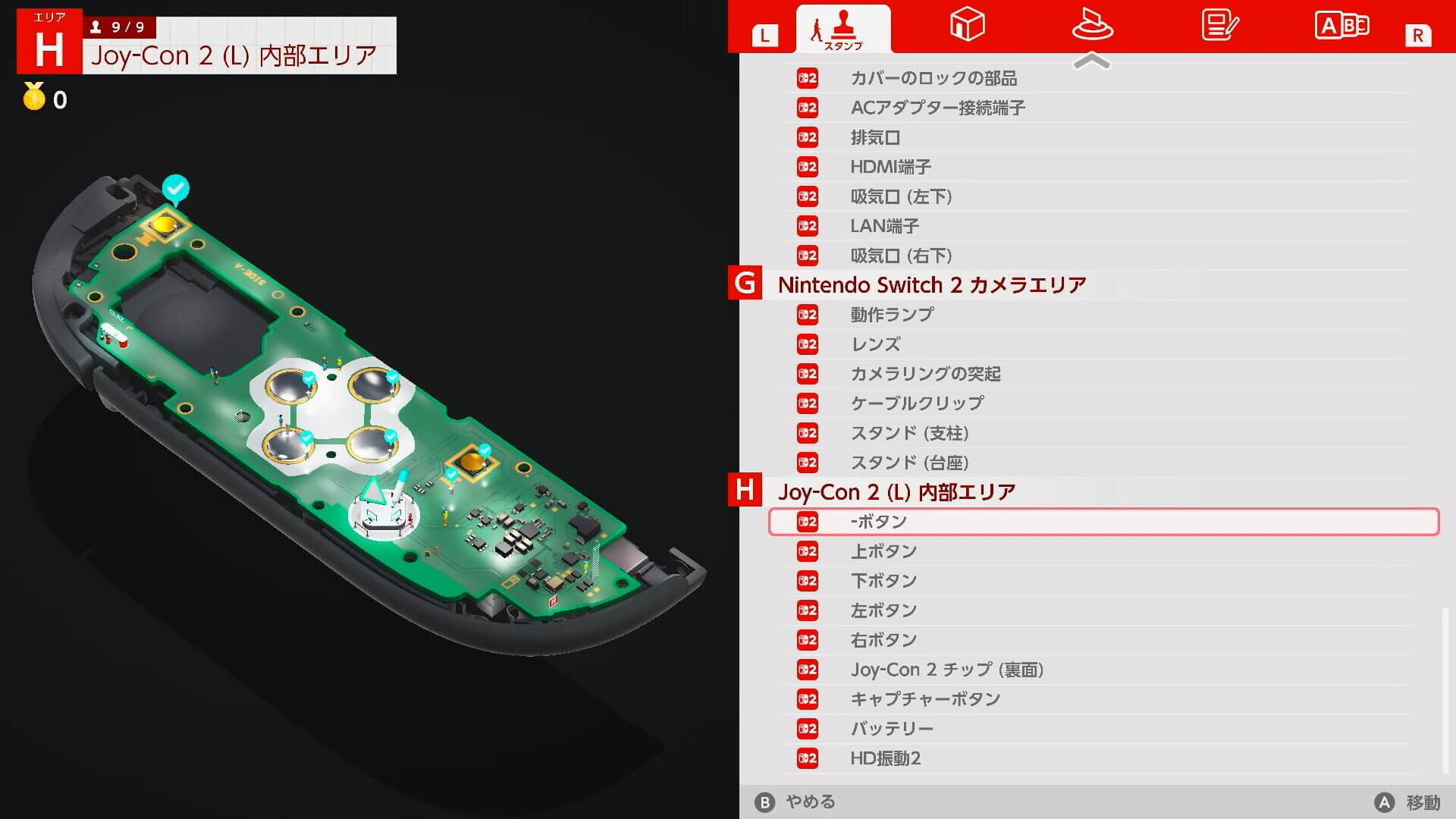
Task: Click the A 移動 button
Action: 1407,802
